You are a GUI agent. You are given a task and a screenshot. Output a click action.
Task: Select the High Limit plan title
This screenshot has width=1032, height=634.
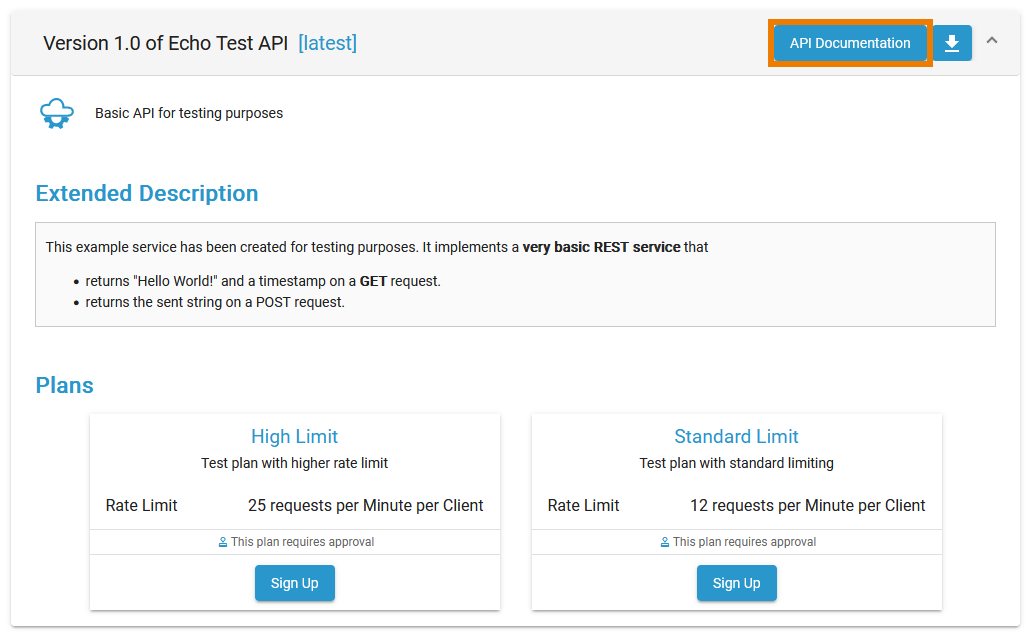(294, 436)
